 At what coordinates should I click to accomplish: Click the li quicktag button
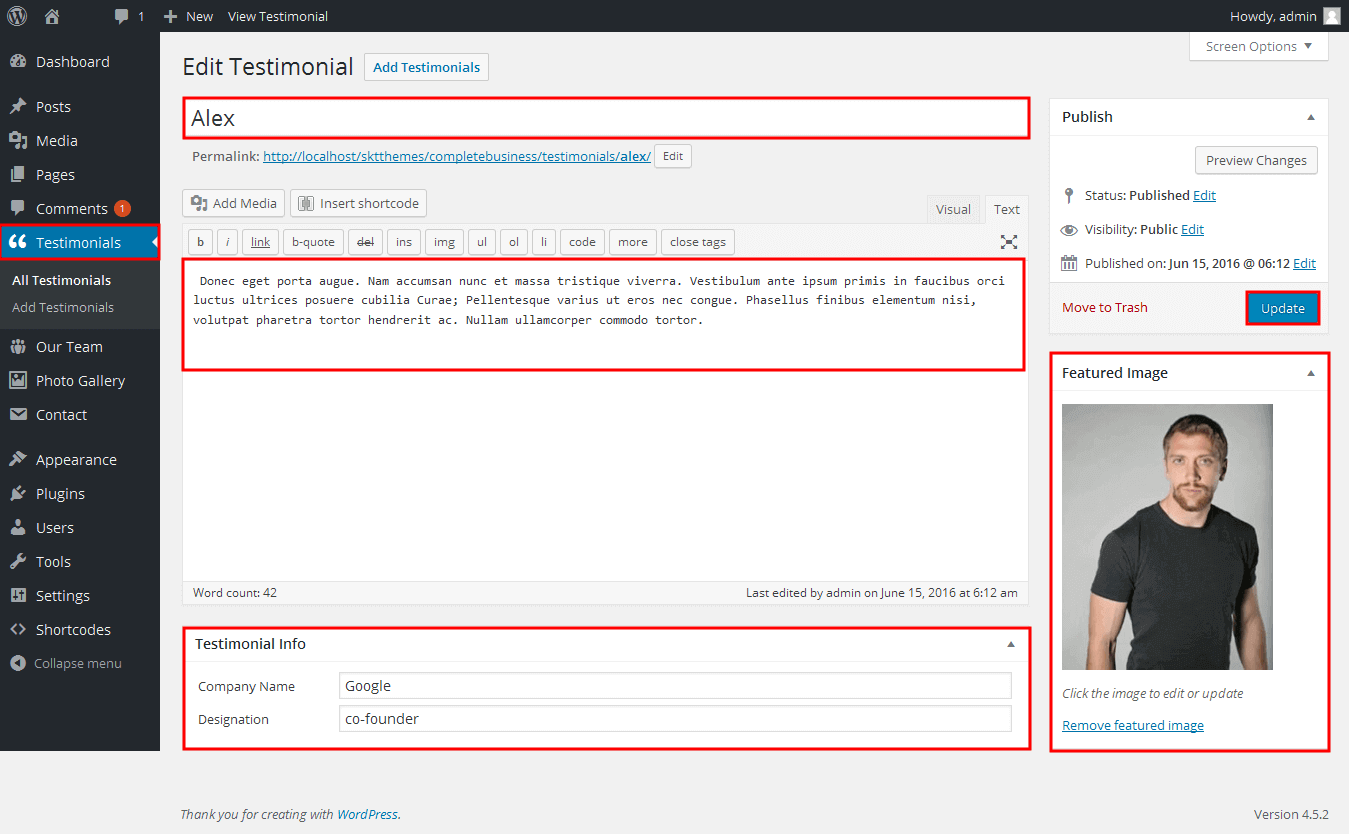(544, 242)
